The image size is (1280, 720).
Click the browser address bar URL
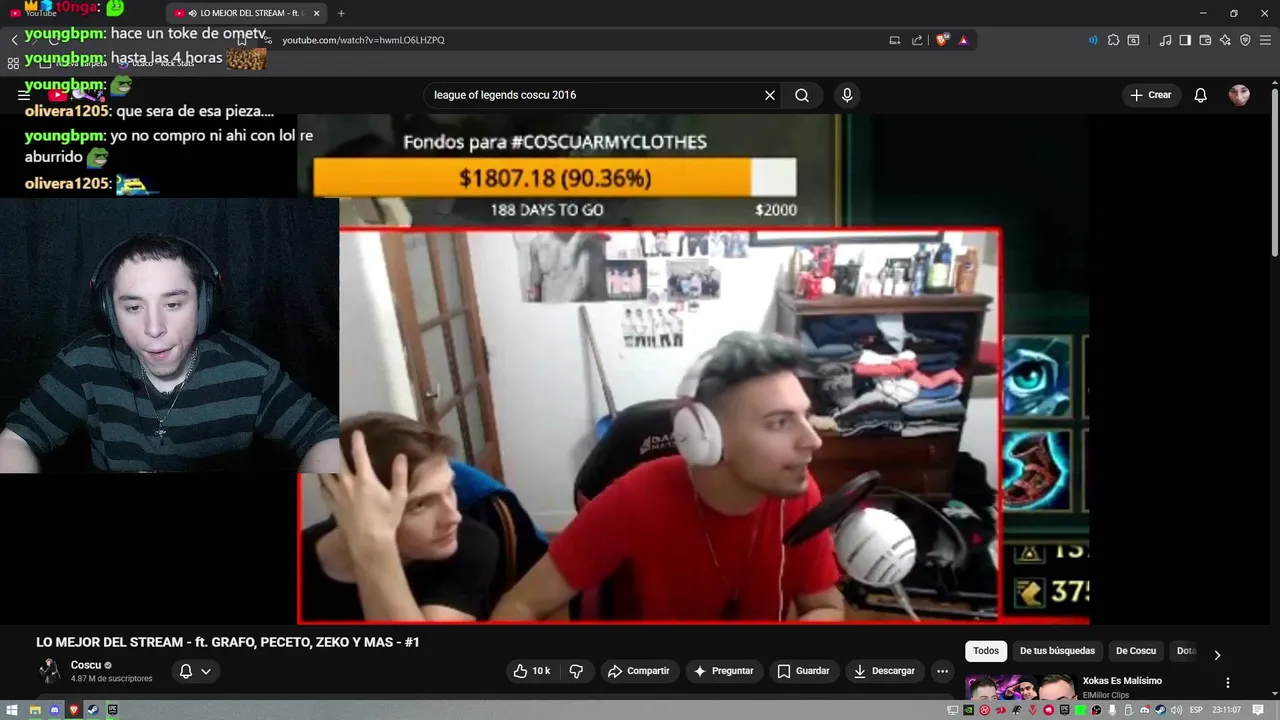tap(363, 40)
